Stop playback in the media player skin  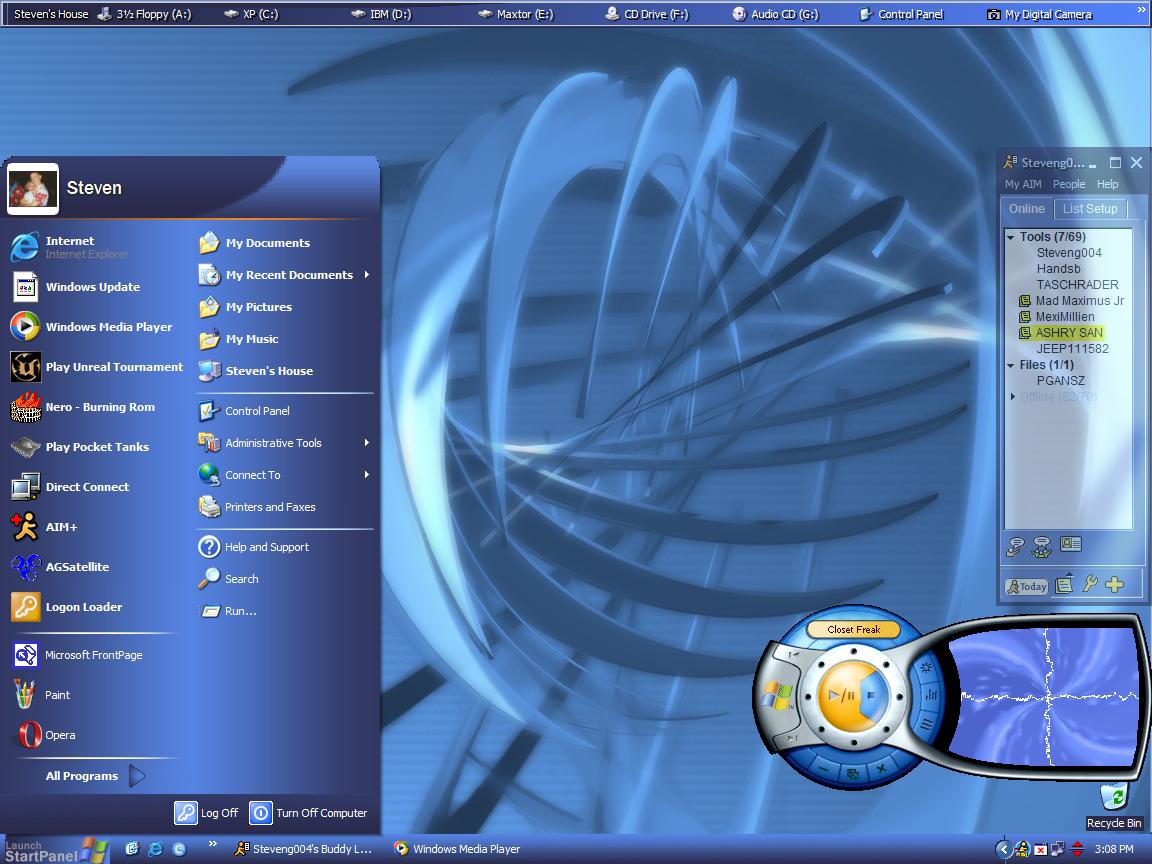[869, 694]
